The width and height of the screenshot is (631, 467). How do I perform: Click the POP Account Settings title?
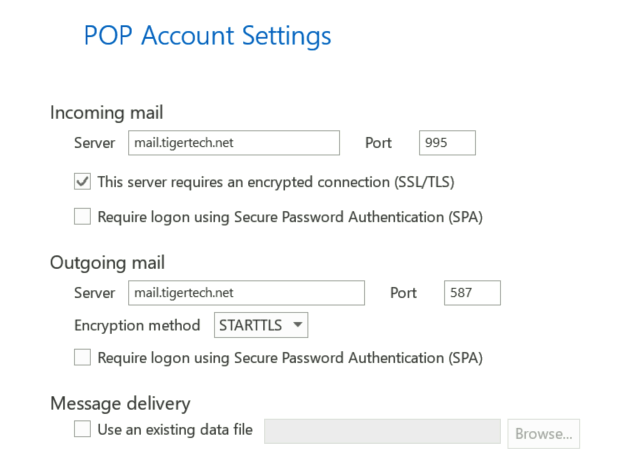207,37
